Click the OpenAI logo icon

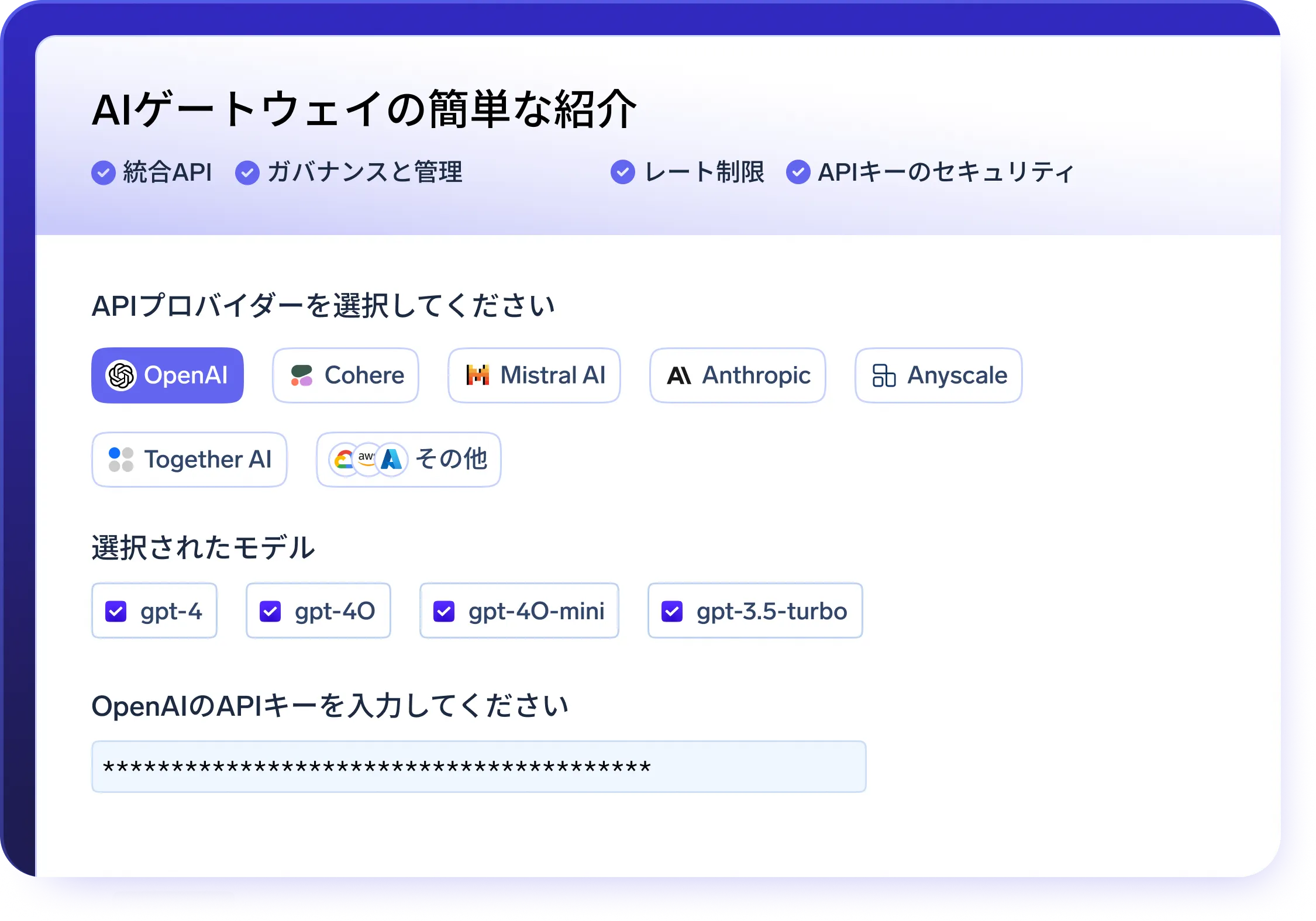click(x=121, y=375)
